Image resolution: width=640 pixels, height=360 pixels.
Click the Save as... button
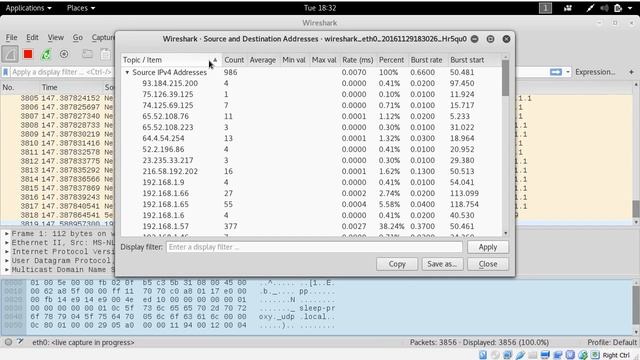point(442,264)
